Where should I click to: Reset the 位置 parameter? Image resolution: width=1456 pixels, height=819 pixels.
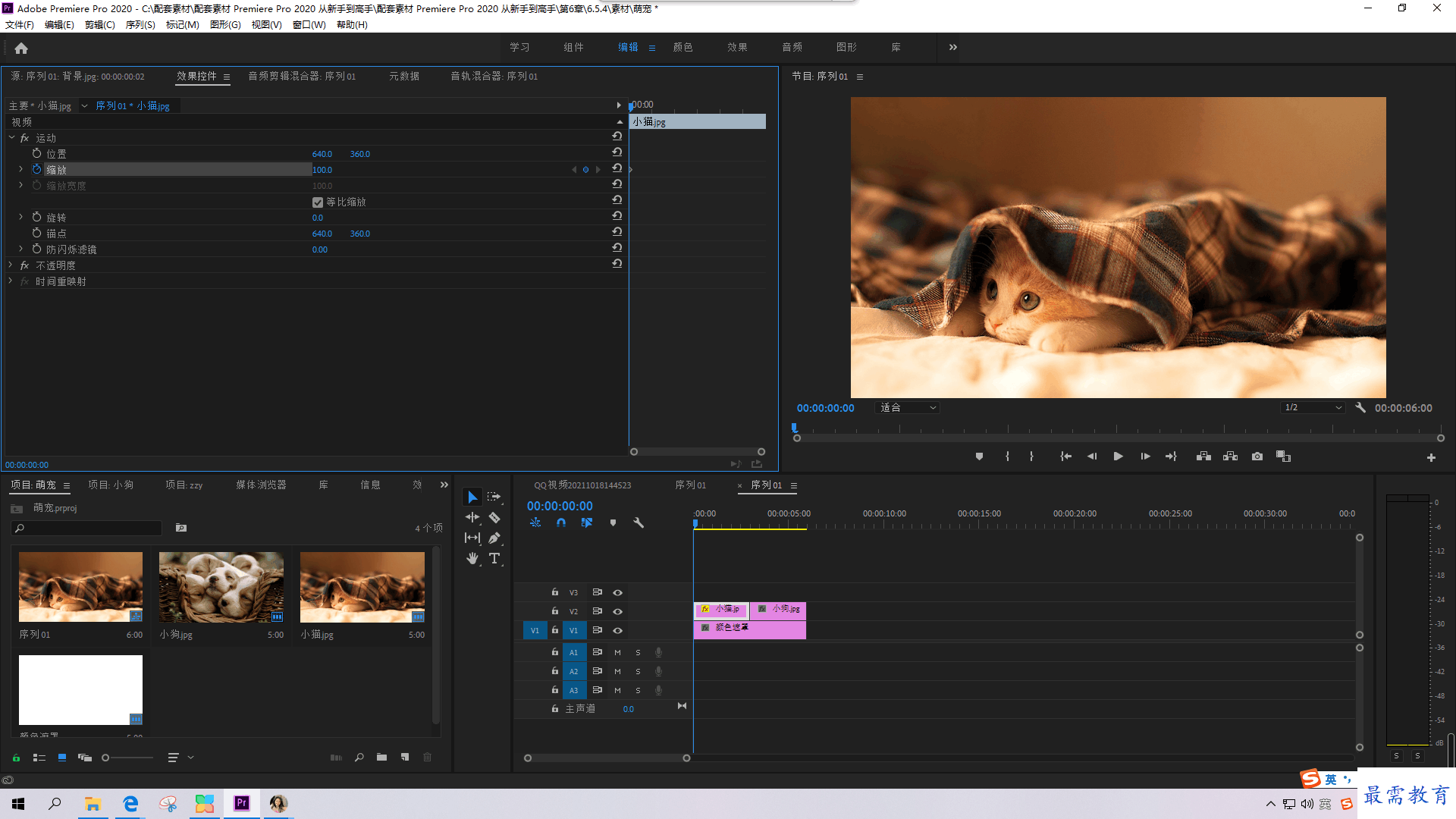(617, 152)
